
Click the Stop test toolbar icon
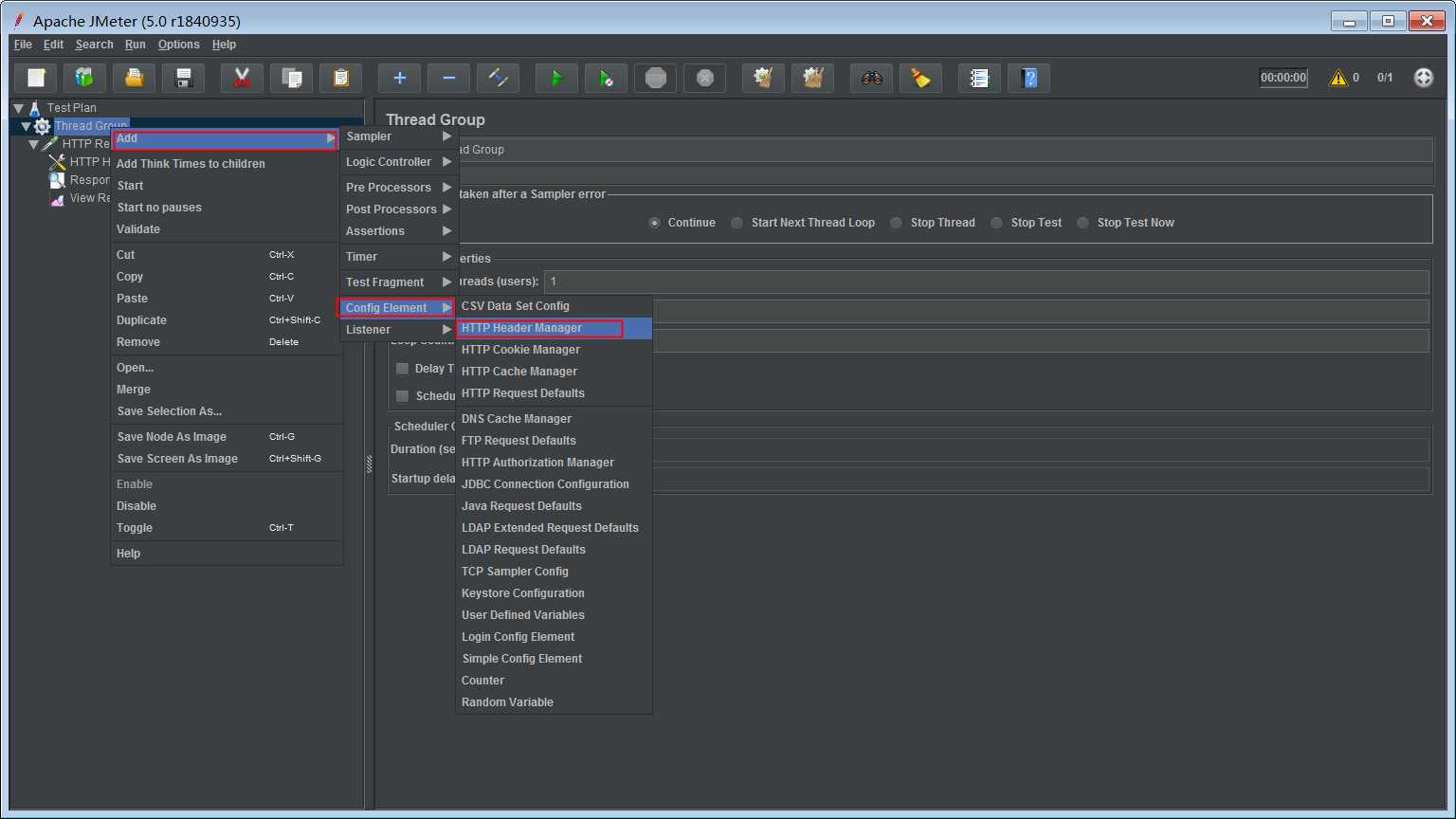[x=655, y=78]
